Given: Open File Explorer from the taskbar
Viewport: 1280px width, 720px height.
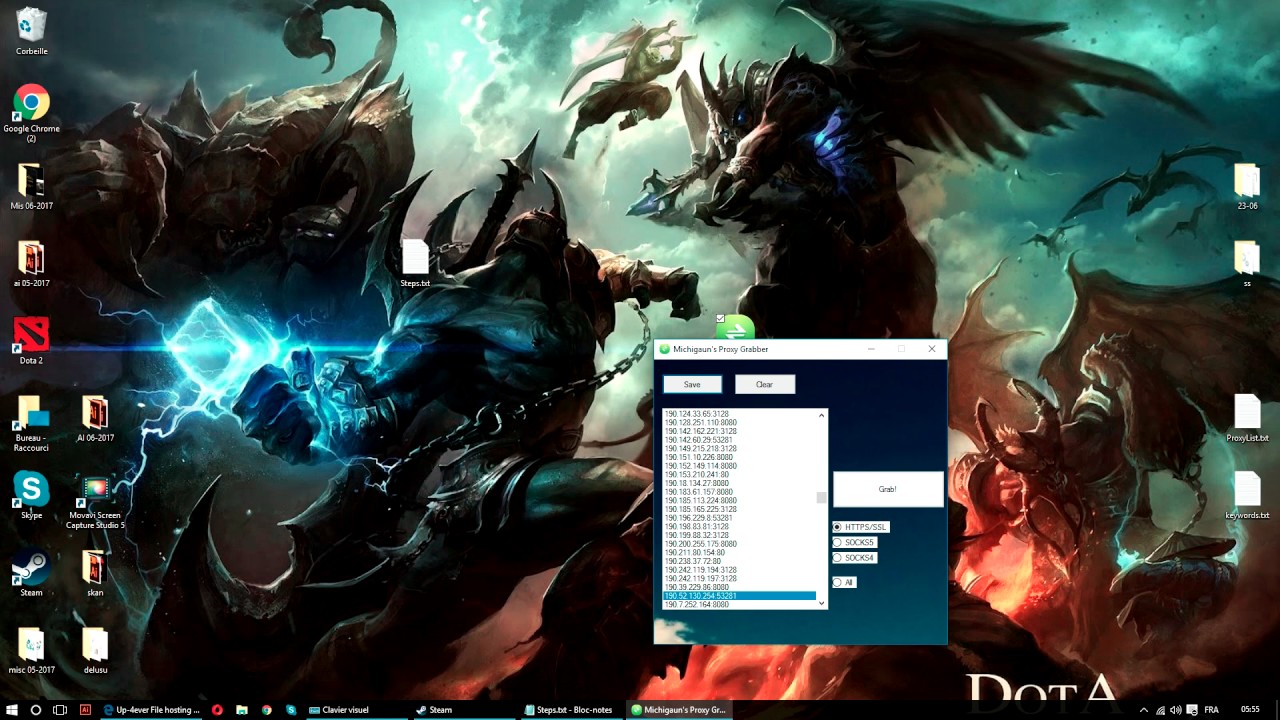Looking at the screenshot, I should tap(242, 710).
